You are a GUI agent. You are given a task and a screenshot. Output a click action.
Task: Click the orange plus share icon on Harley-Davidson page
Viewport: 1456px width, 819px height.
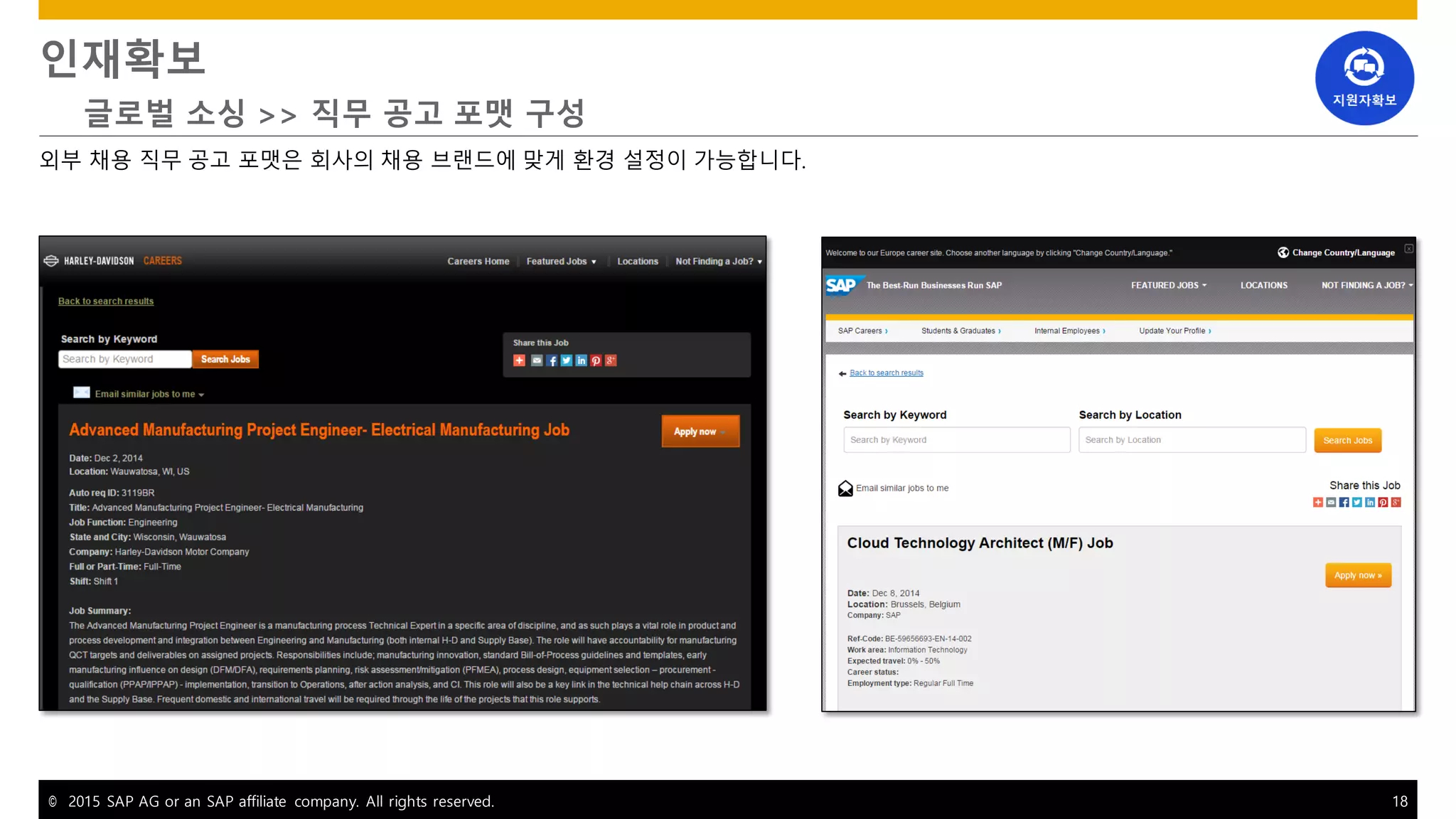520,360
